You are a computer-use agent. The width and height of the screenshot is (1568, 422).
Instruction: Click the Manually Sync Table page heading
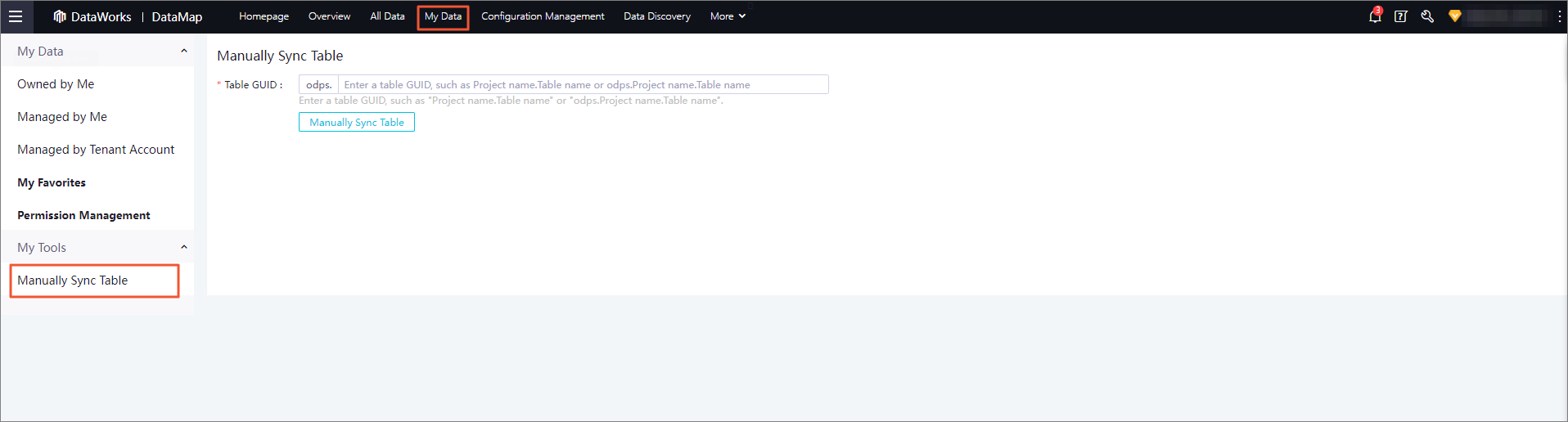pos(280,56)
